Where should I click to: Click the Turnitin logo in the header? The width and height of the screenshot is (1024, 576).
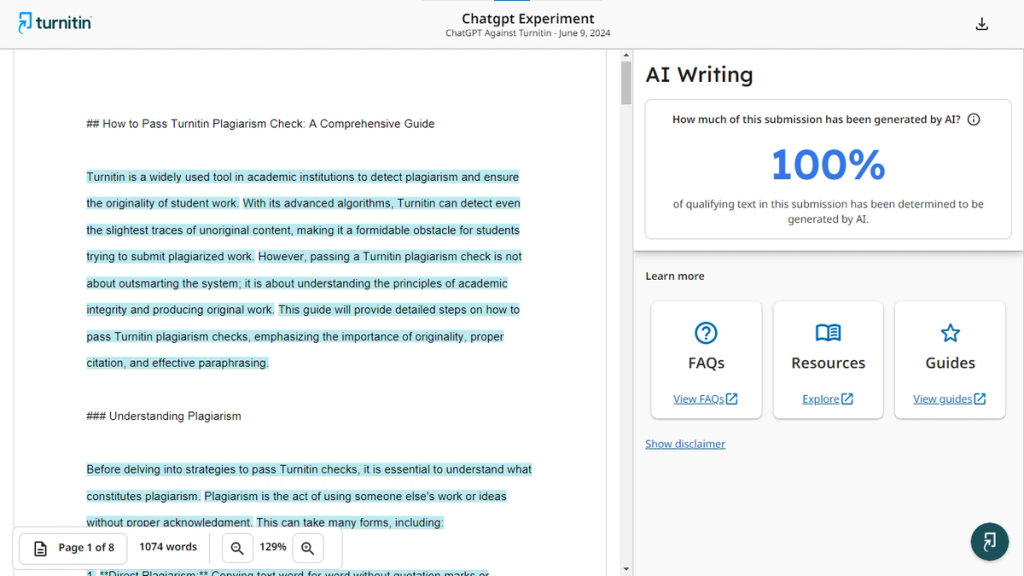[x=54, y=22]
